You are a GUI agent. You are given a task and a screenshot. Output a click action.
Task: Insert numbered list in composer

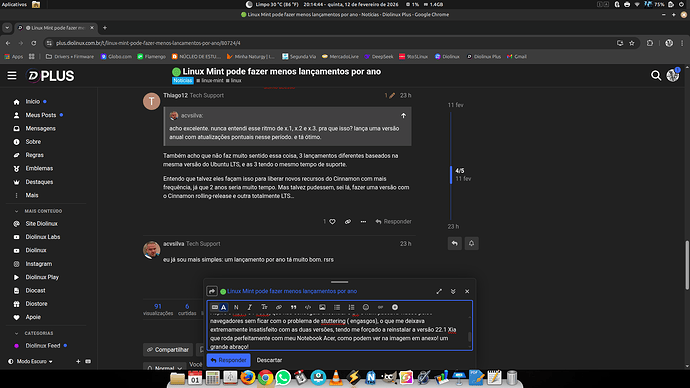tap(351, 307)
